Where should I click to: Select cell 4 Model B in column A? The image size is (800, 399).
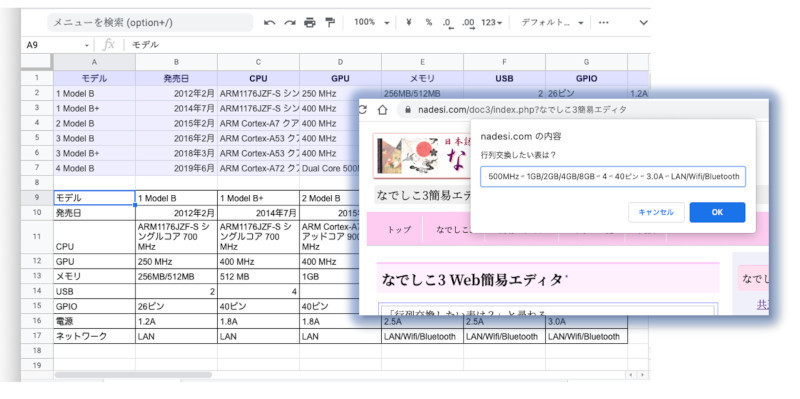[x=94, y=168]
